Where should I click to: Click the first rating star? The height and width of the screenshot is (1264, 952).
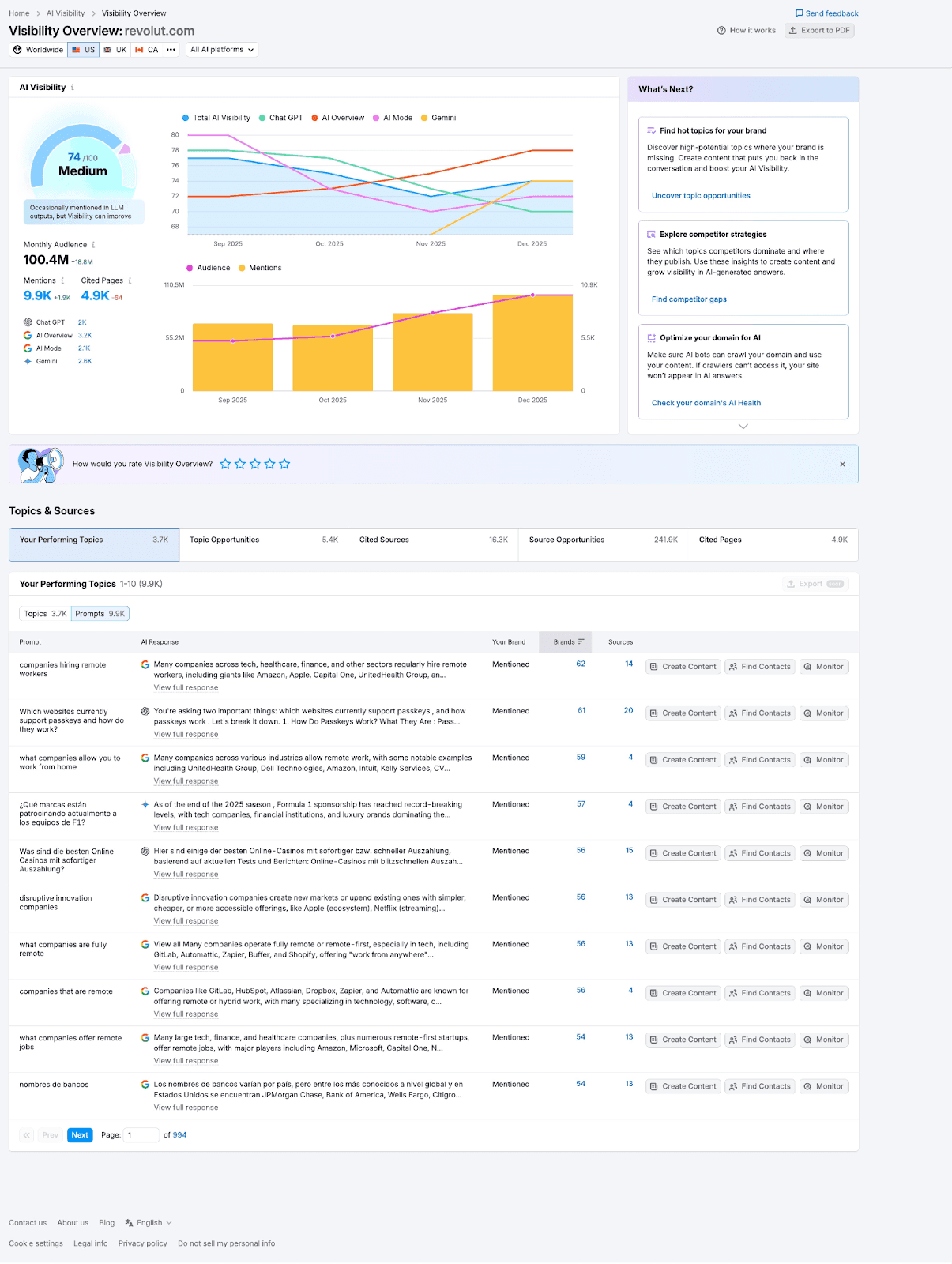(225, 464)
